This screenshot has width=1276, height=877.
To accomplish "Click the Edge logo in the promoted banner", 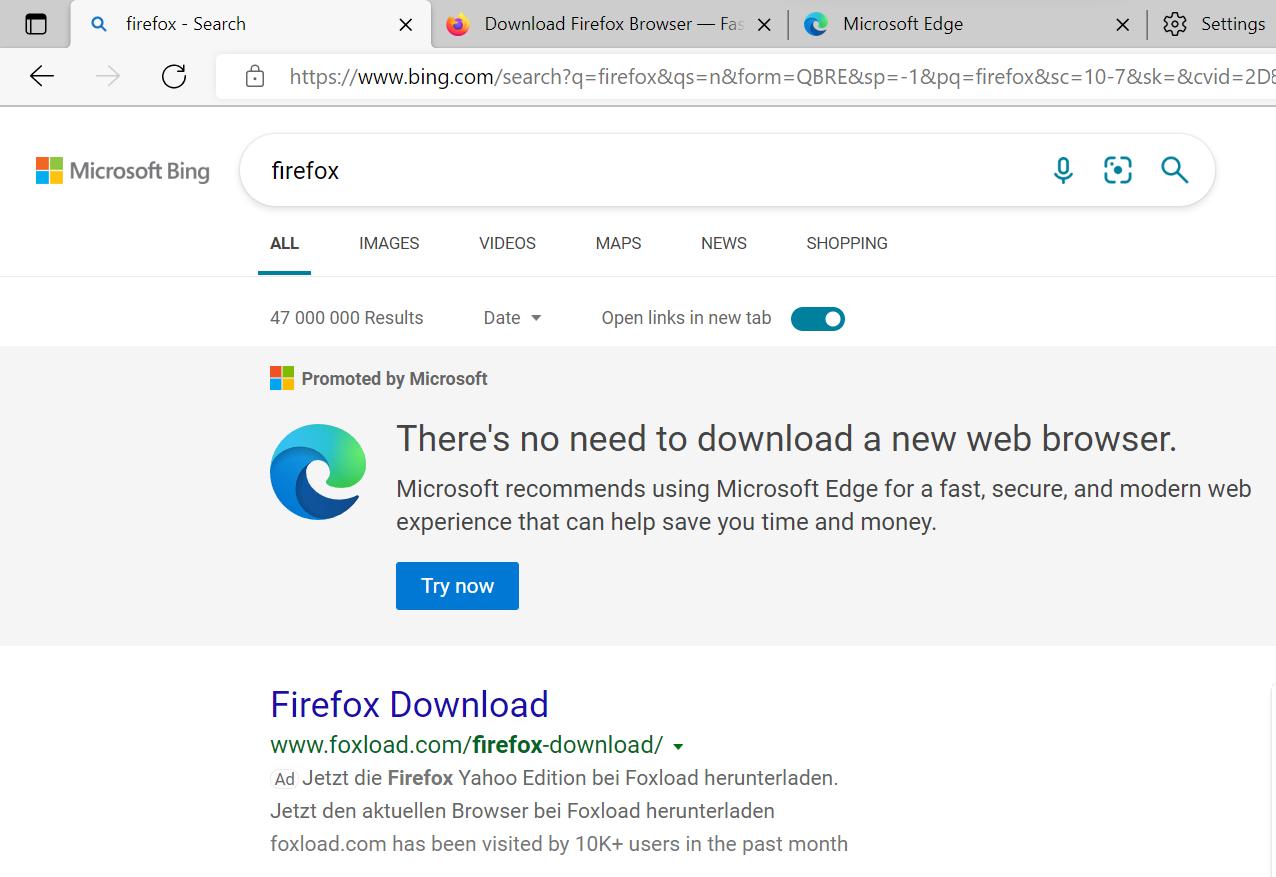I will [317, 471].
